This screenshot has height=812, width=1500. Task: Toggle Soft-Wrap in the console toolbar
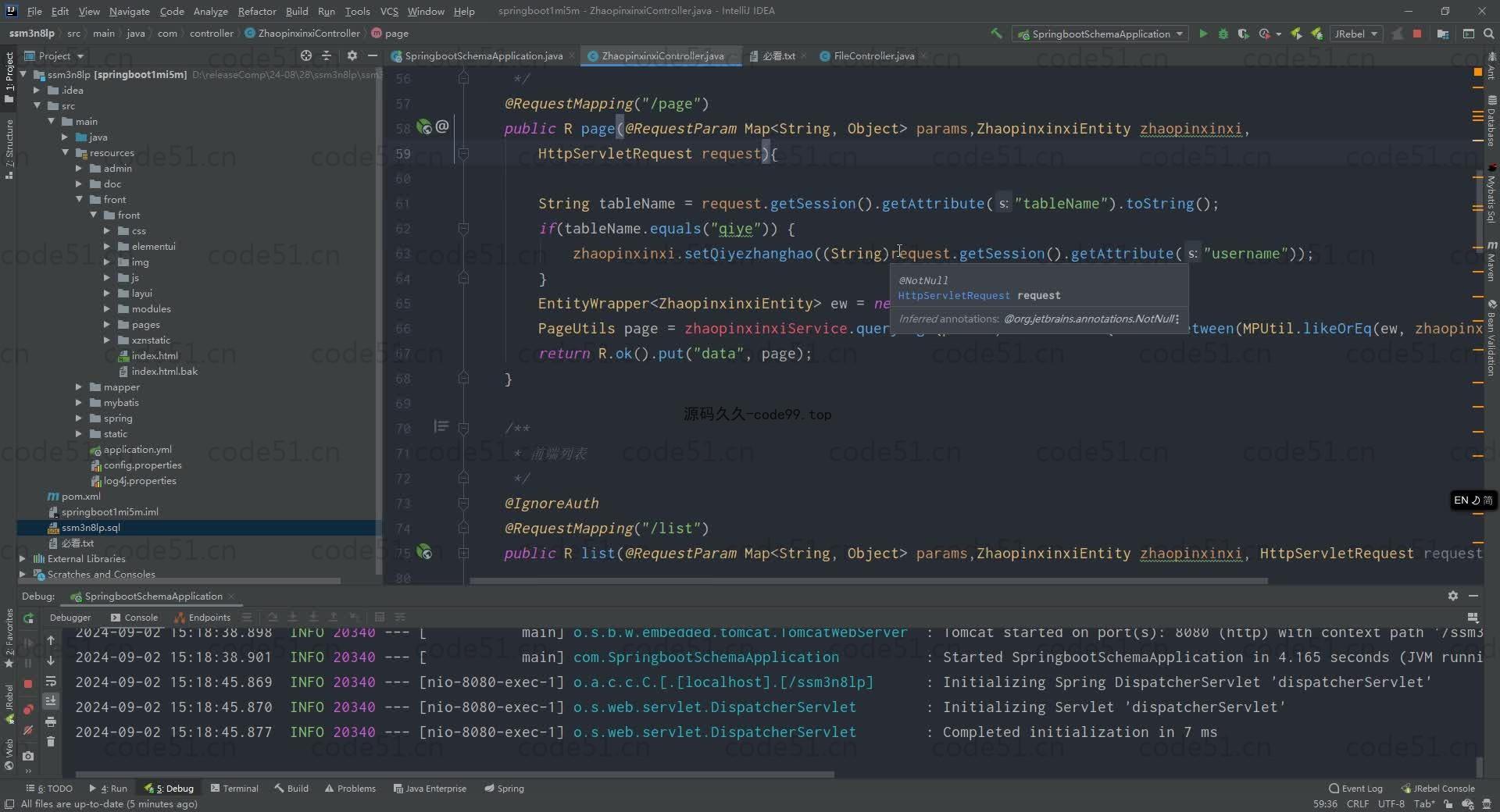point(51,681)
